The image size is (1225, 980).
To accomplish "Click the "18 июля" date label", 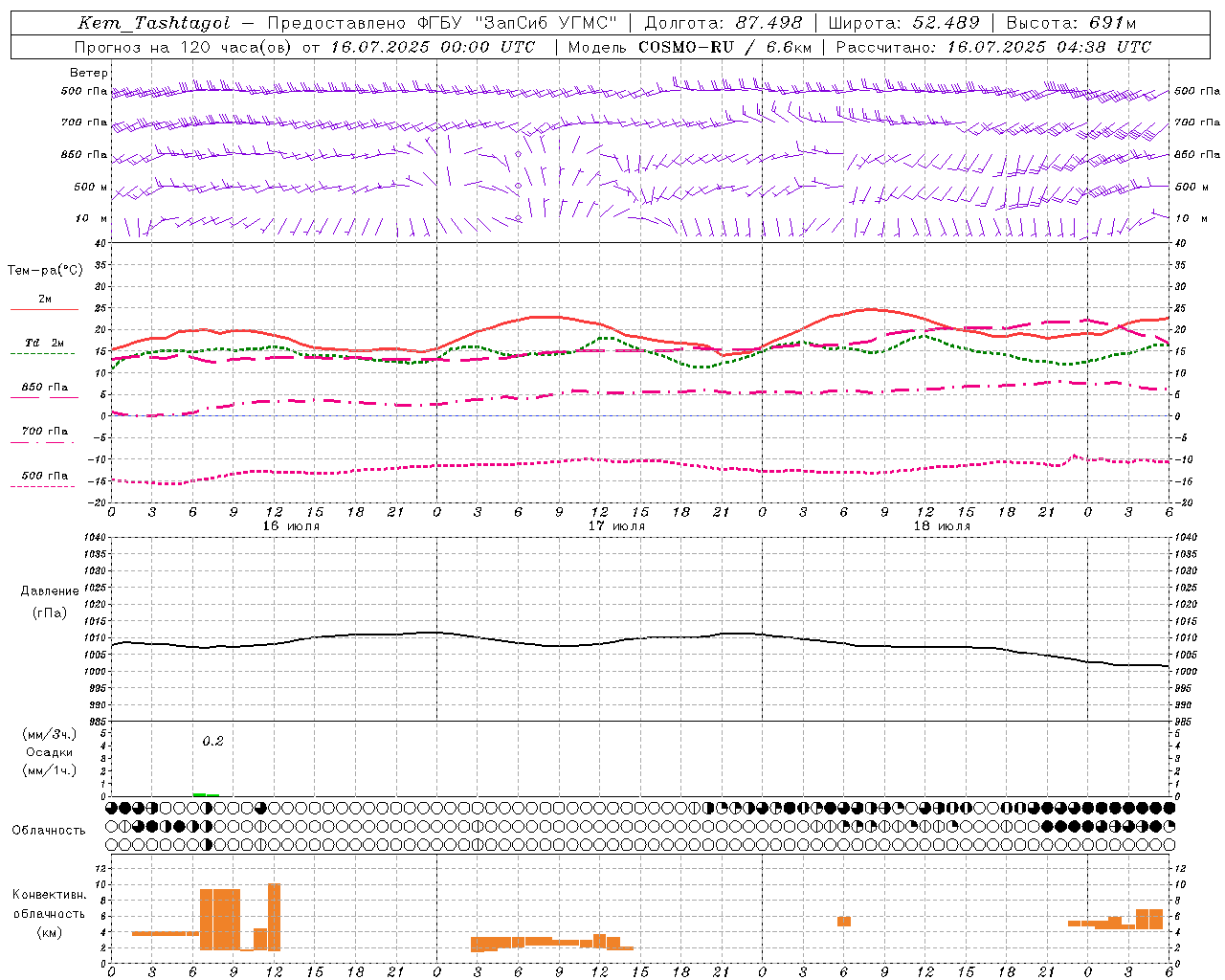I will pos(942,526).
